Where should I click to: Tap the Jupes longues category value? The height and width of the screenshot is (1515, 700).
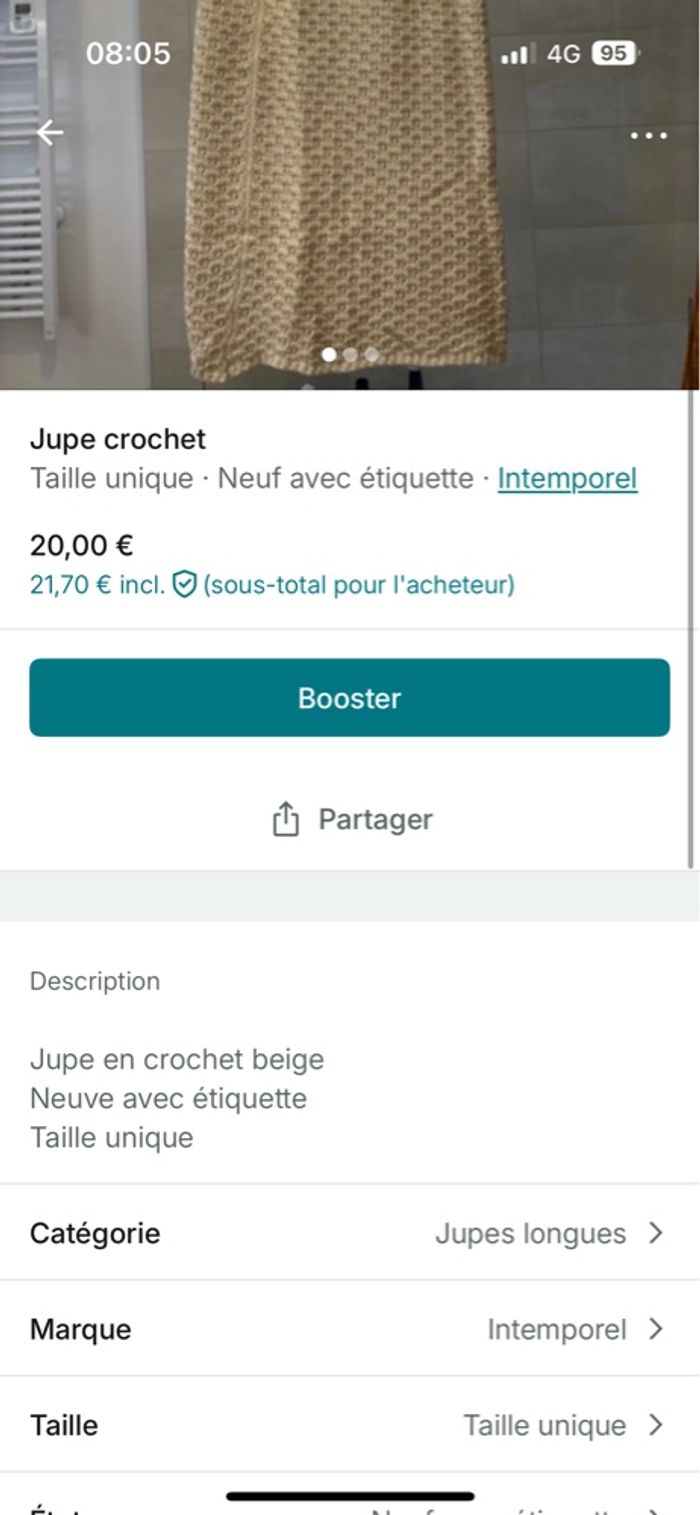tap(530, 1233)
